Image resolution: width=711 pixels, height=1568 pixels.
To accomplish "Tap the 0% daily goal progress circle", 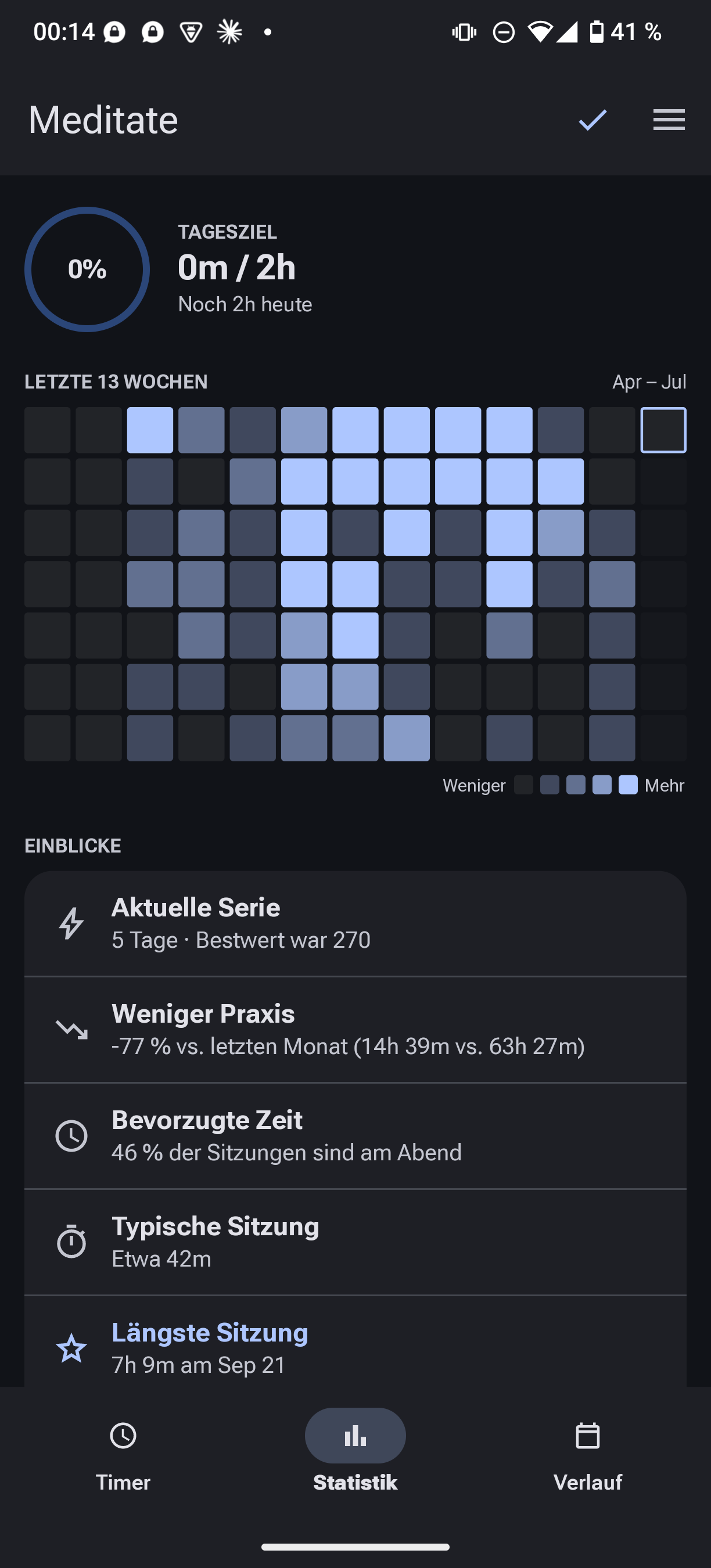I will (x=87, y=269).
